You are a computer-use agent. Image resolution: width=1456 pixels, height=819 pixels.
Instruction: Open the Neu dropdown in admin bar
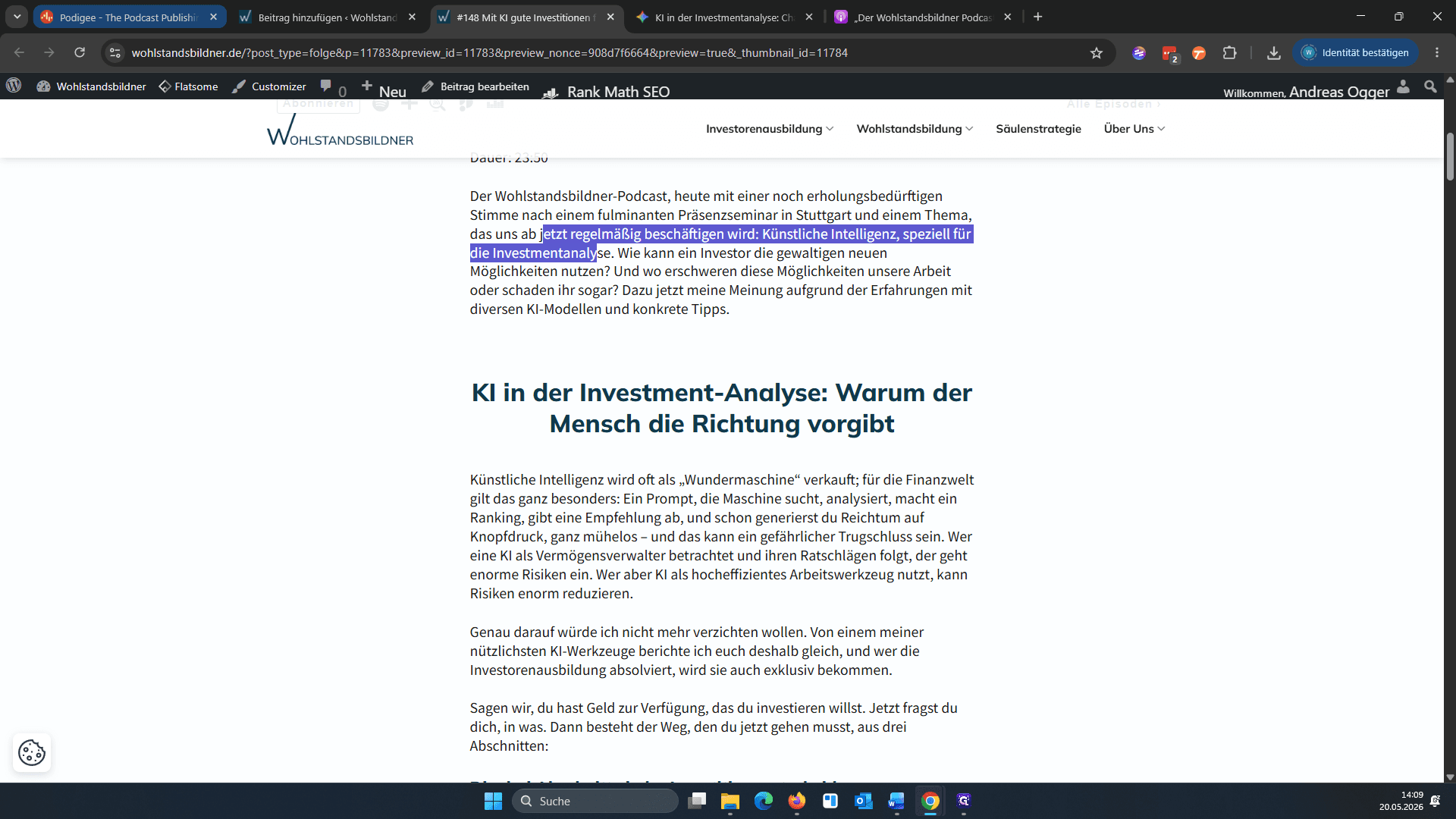(384, 89)
